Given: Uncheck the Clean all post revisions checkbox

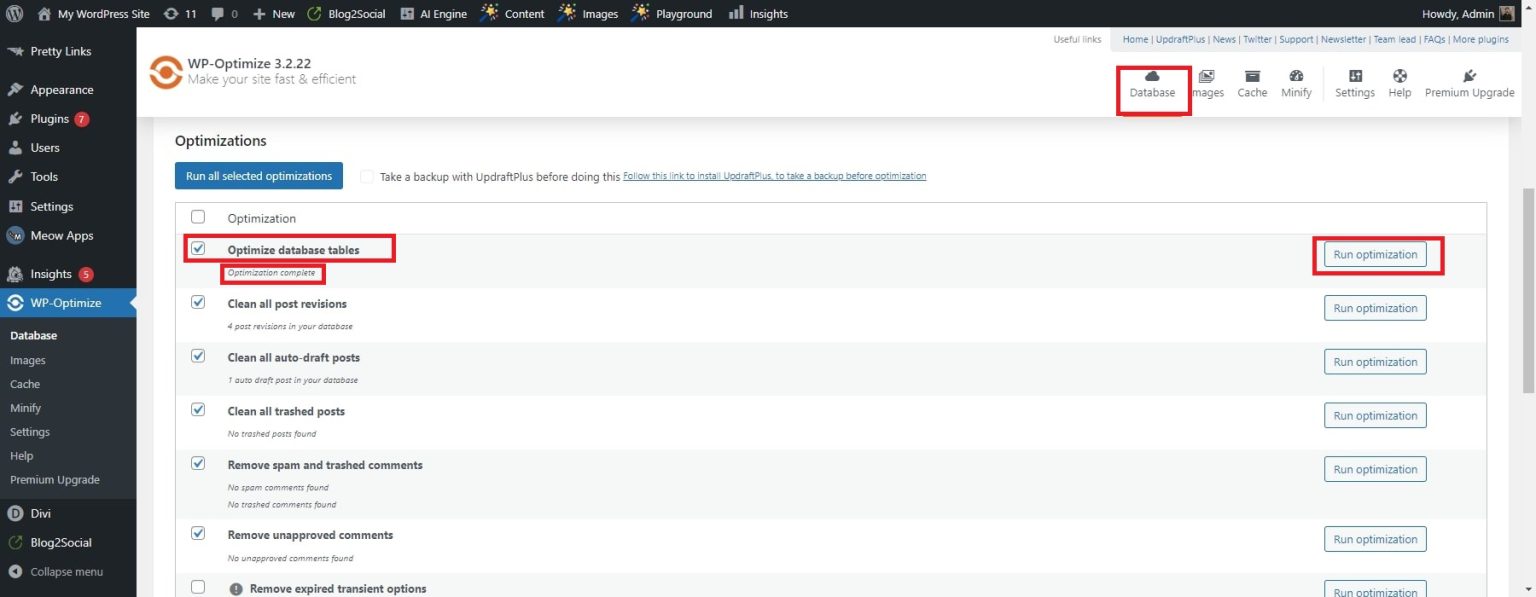Looking at the screenshot, I should click(198, 301).
